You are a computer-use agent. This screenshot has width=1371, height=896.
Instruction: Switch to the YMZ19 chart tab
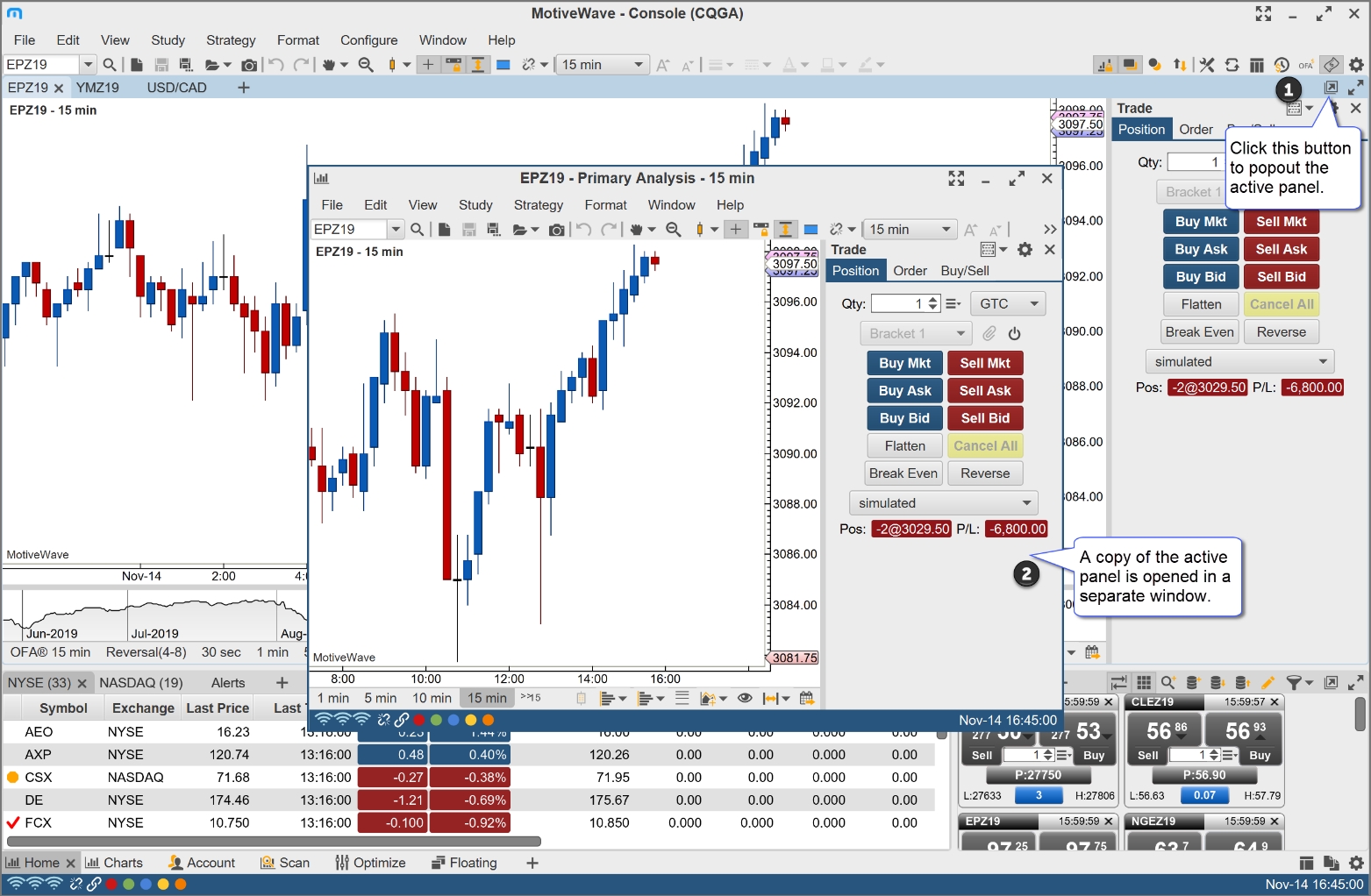point(97,88)
